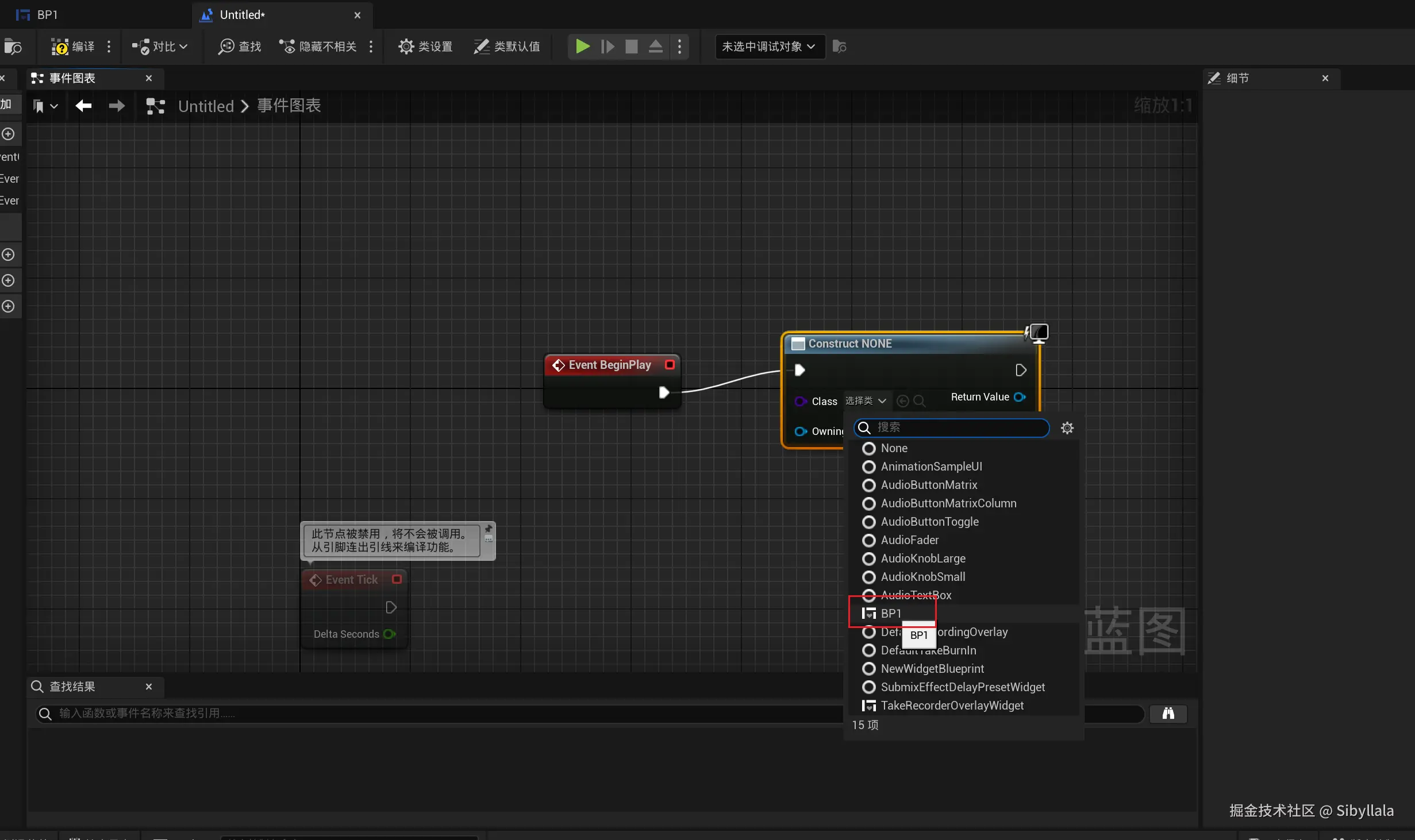
Task: Click the Hide Unrelated (隐藏不相关) icon
Action: pyautogui.click(x=287, y=47)
